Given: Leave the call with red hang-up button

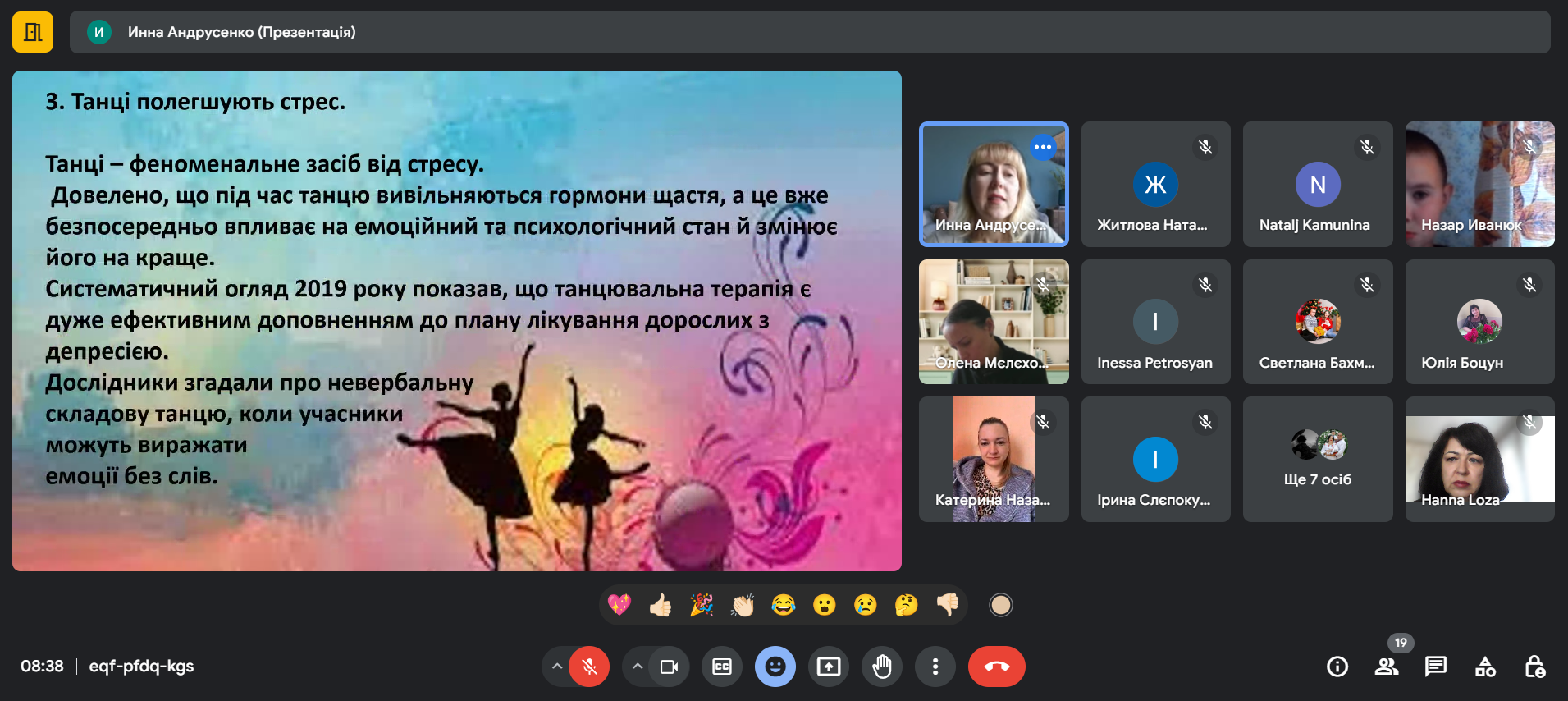Looking at the screenshot, I should tap(997, 667).
